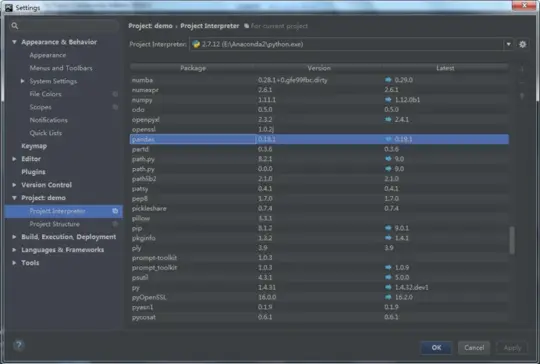Click the update arrow in path.py 8.2.1 row

pyautogui.click(x=388, y=159)
